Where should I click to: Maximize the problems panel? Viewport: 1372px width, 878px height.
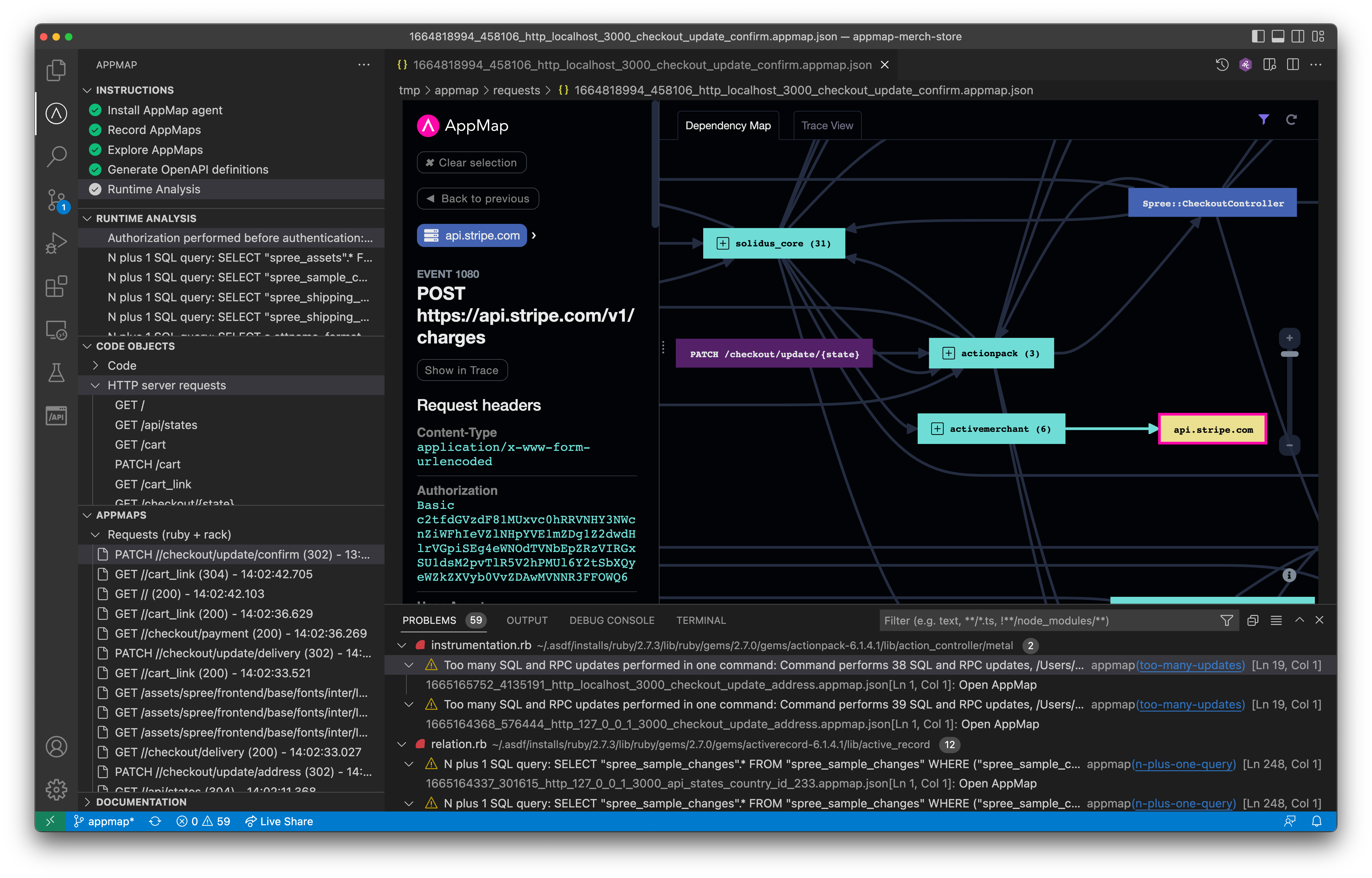click(x=1299, y=620)
